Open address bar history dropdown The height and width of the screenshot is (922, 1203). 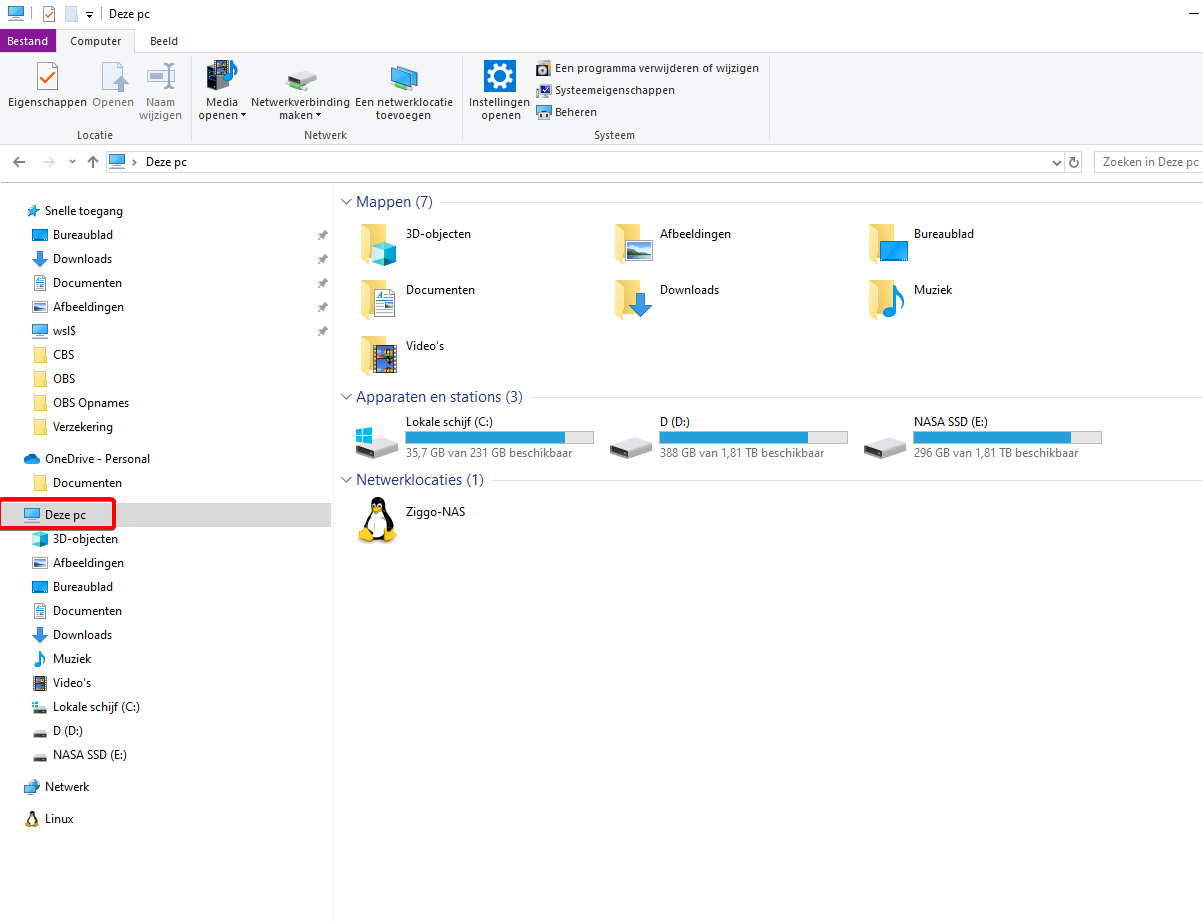(x=1057, y=162)
